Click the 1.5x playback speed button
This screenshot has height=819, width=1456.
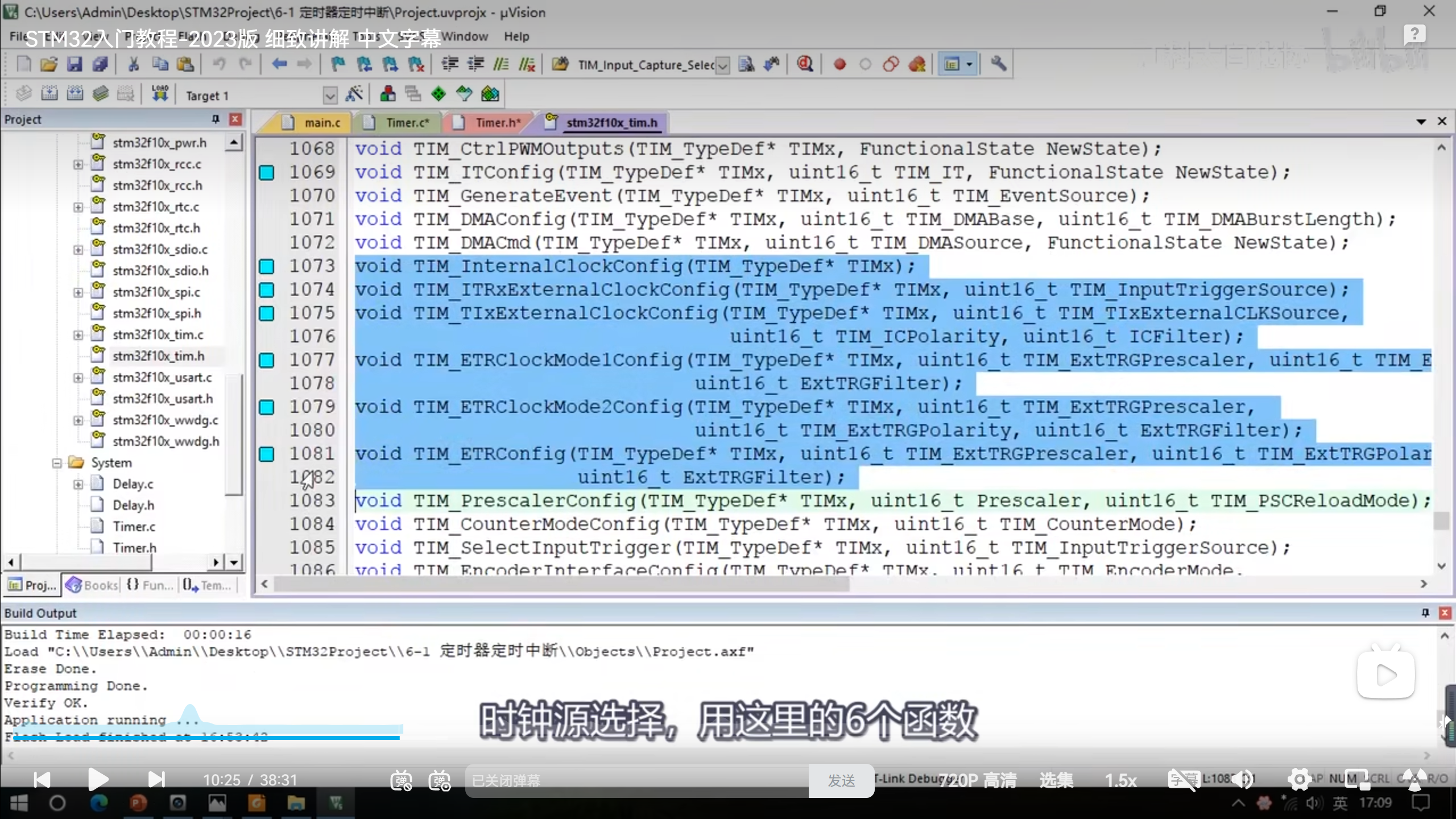(1120, 780)
